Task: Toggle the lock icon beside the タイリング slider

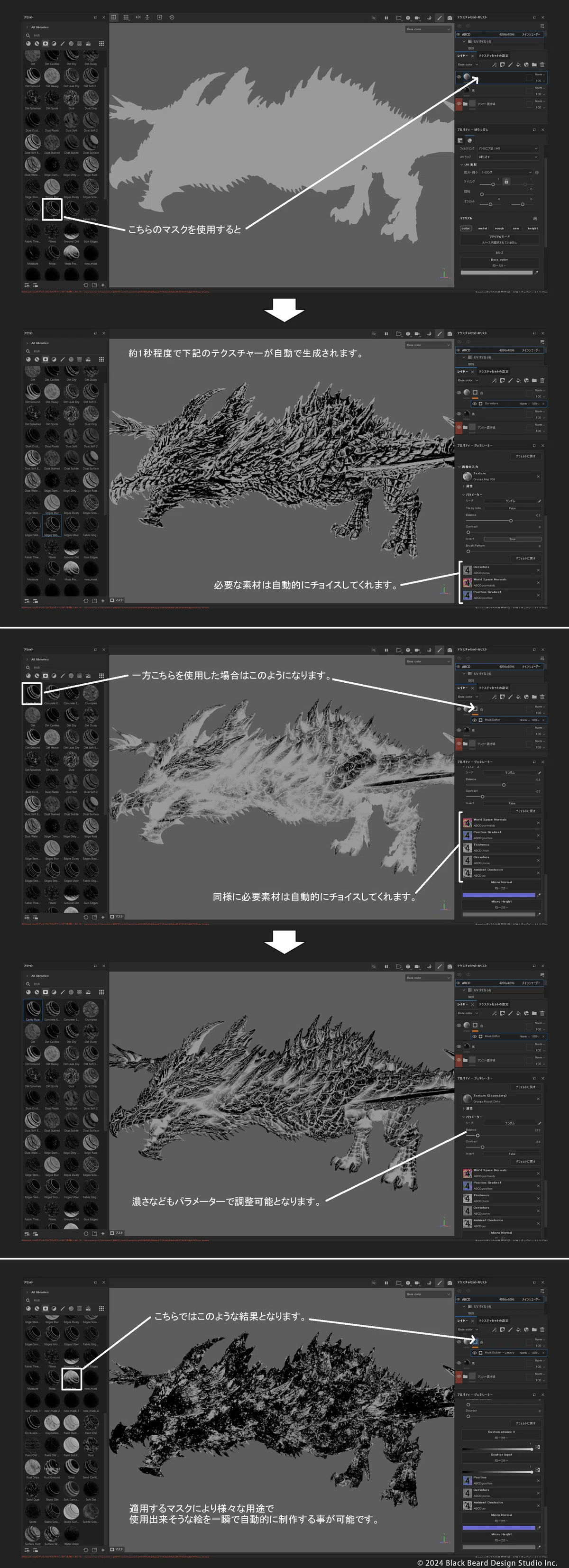Action: tap(506, 182)
